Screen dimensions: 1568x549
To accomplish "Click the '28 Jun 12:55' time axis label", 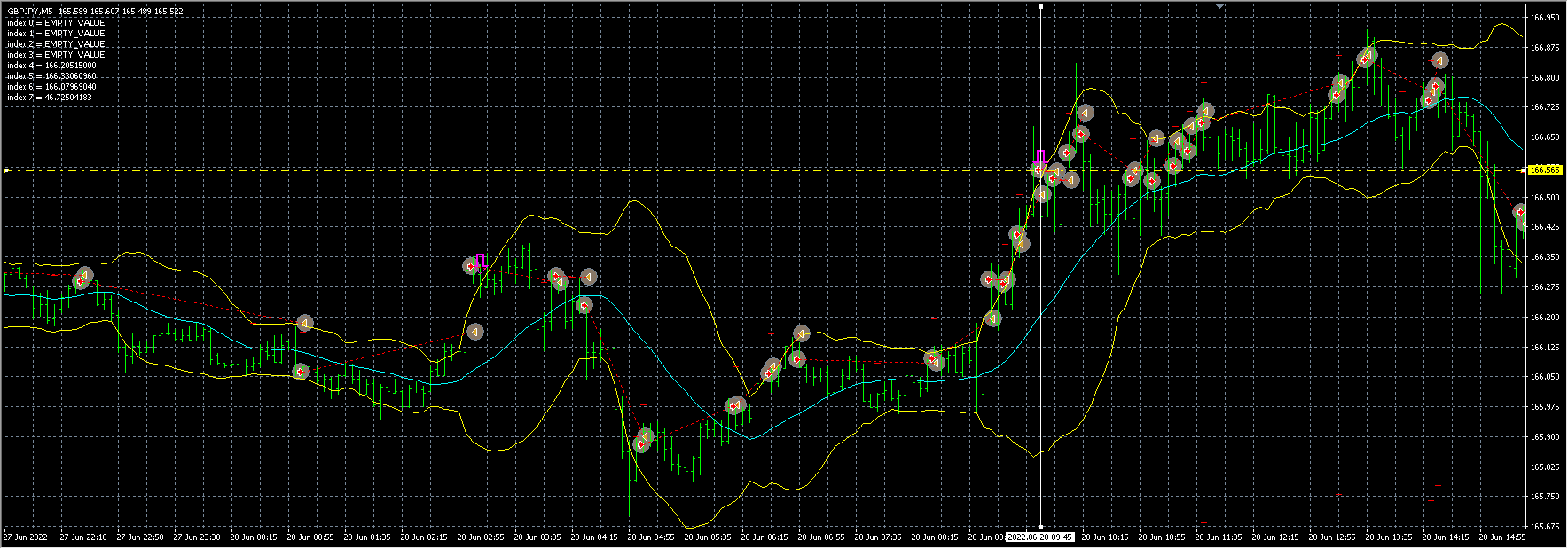I will click(x=1332, y=537).
